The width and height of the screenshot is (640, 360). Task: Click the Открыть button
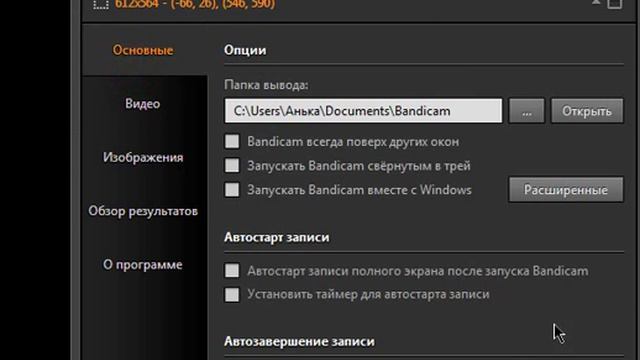click(x=587, y=111)
